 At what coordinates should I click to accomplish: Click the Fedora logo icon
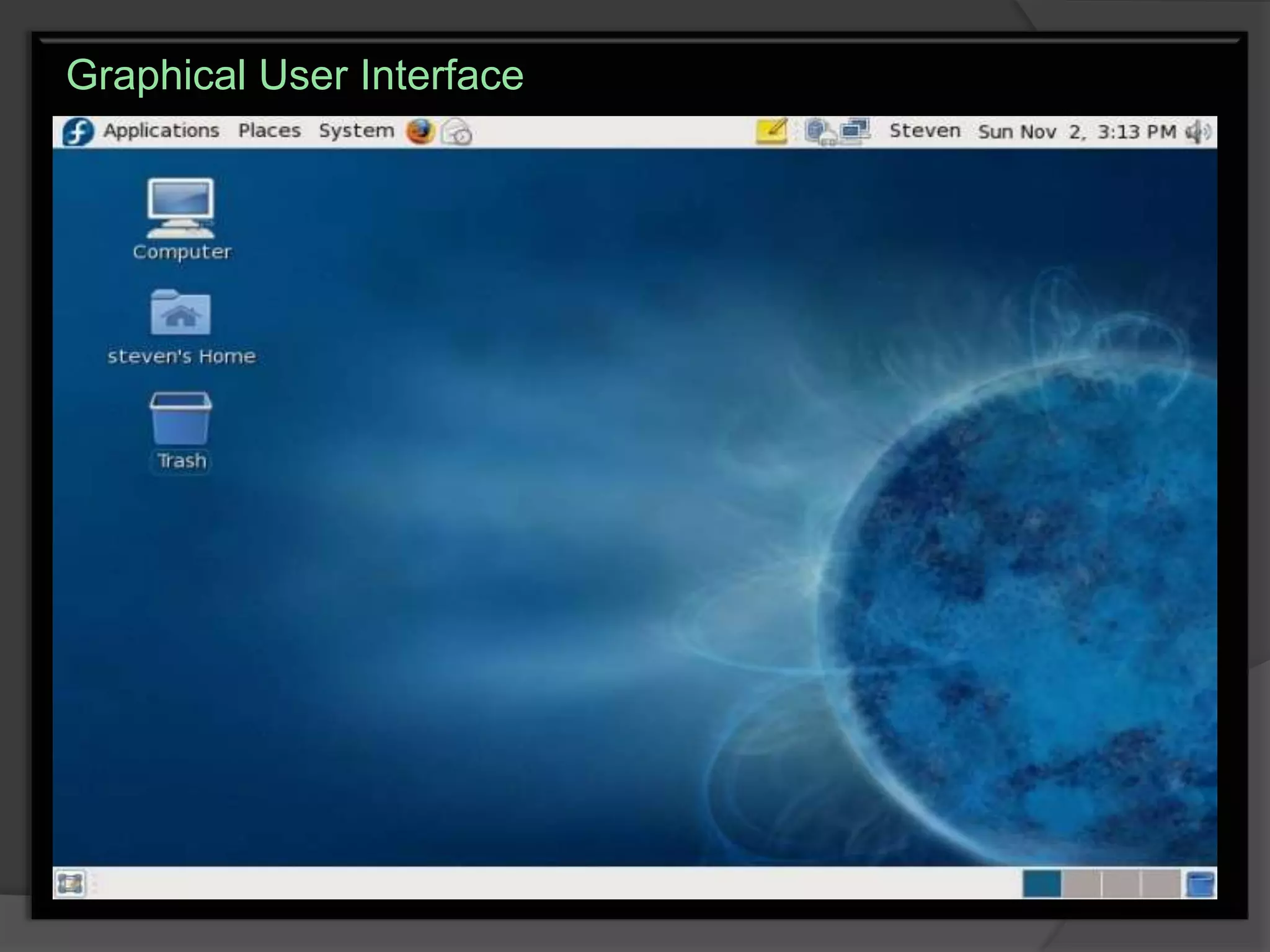click(x=78, y=131)
